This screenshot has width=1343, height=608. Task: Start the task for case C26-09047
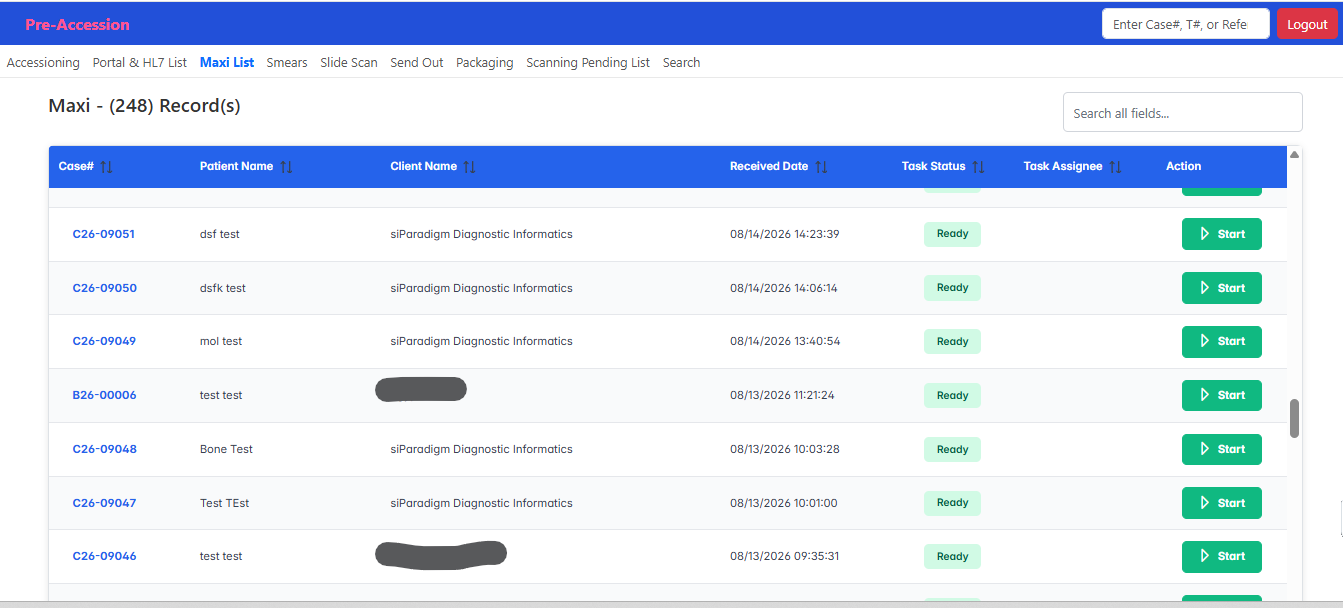(x=1221, y=503)
